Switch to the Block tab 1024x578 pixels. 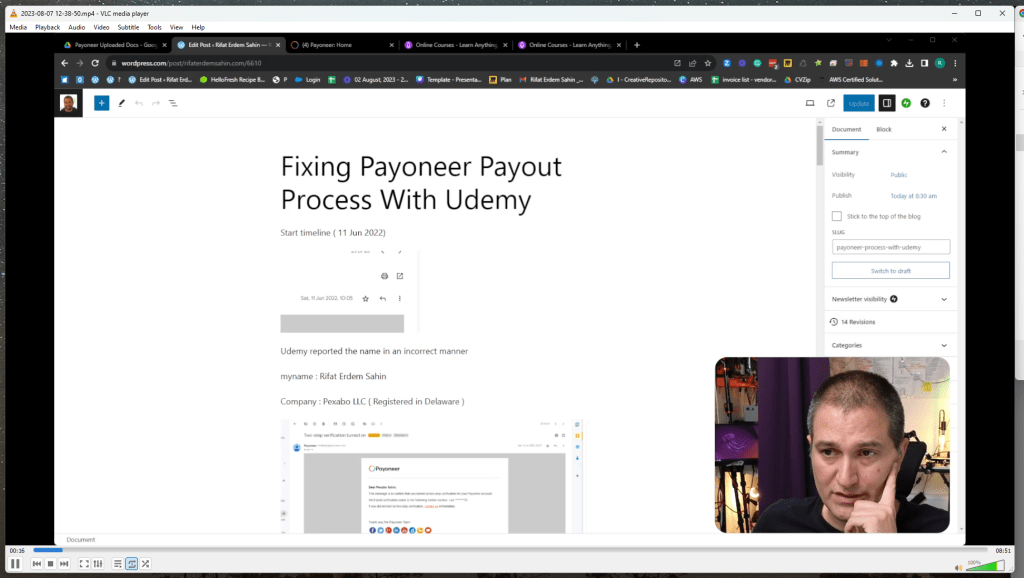tap(884, 129)
